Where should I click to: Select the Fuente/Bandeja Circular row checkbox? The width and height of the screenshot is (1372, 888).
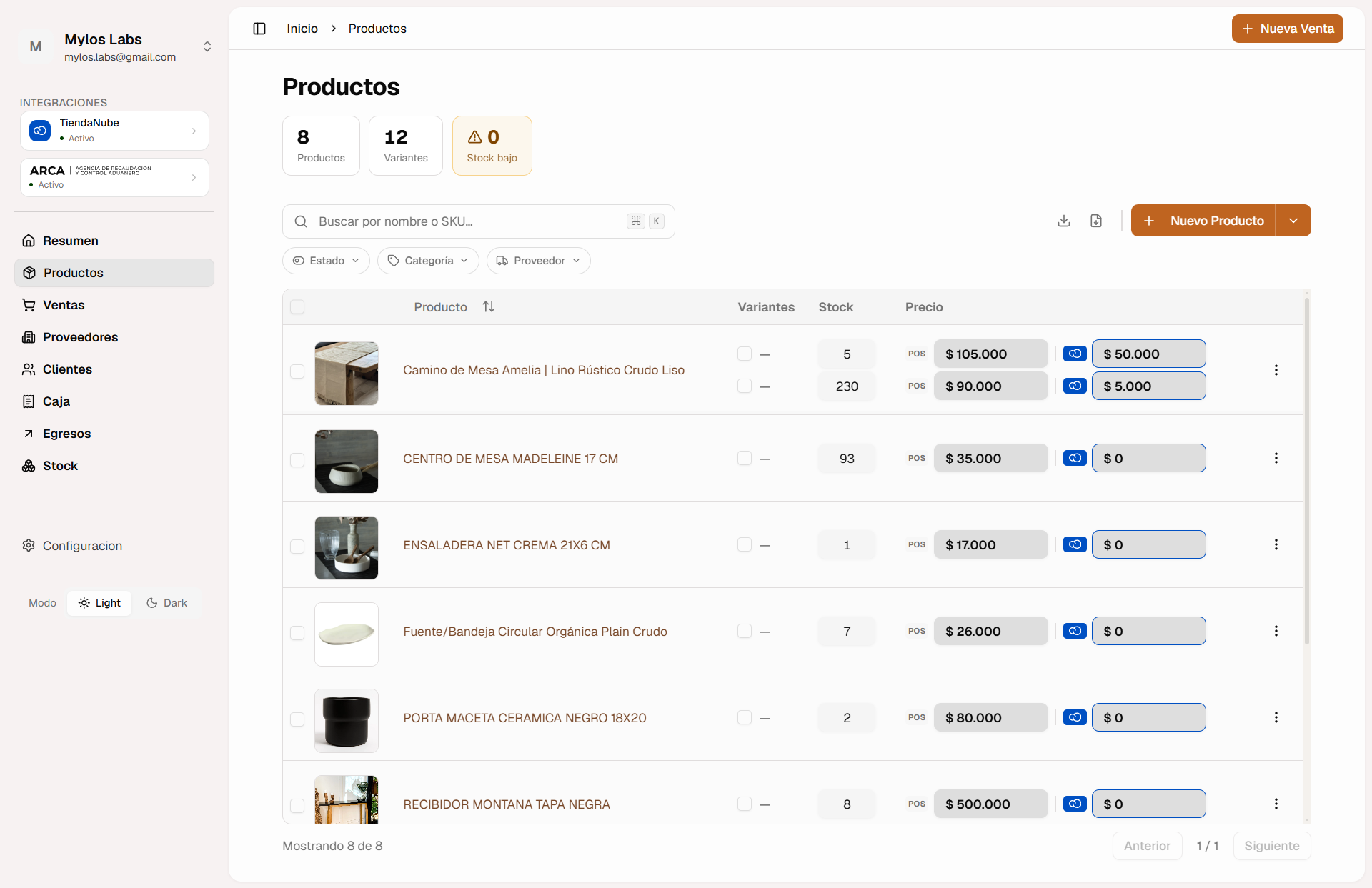(297, 633)
